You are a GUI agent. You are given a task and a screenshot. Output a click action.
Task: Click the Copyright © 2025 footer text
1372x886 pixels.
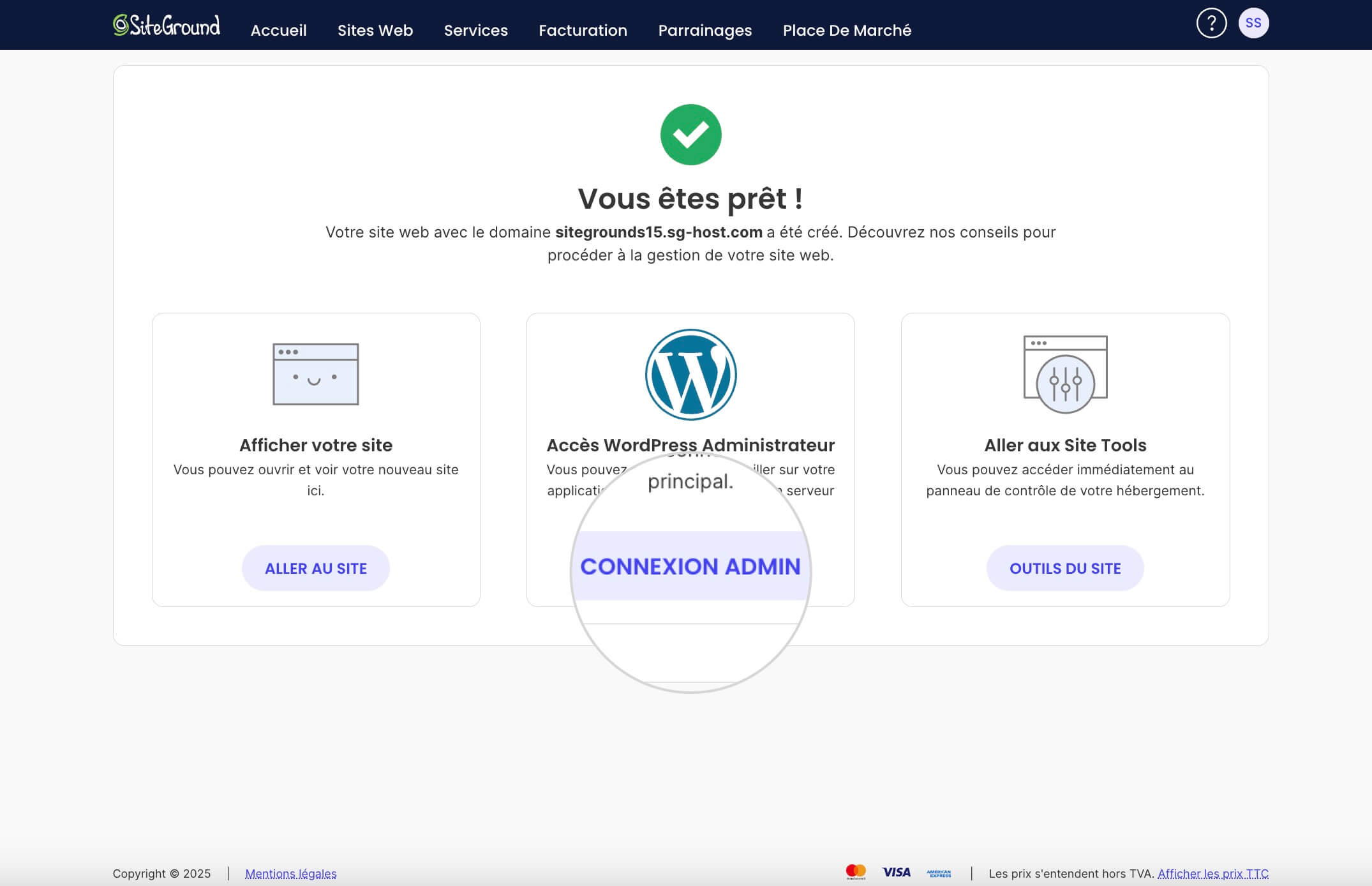coord(161,873)
